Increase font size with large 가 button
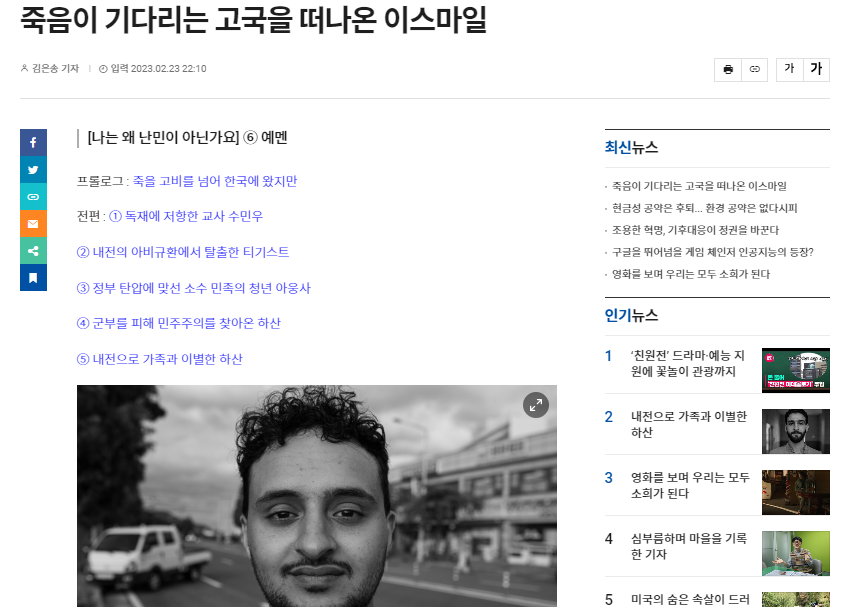 click(x=816, y=69)
